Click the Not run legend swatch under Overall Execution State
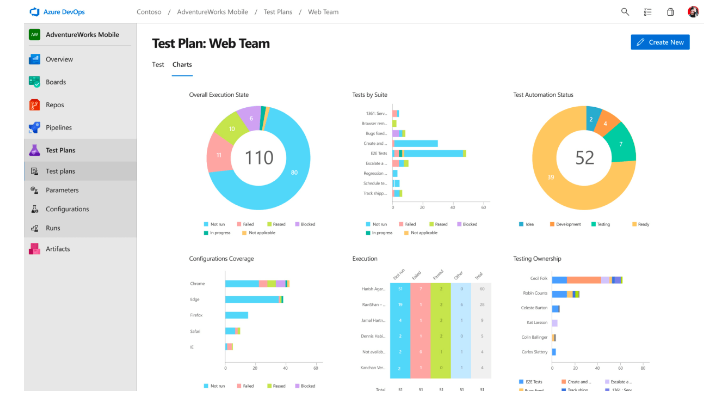721x411 pixels. 206,224
